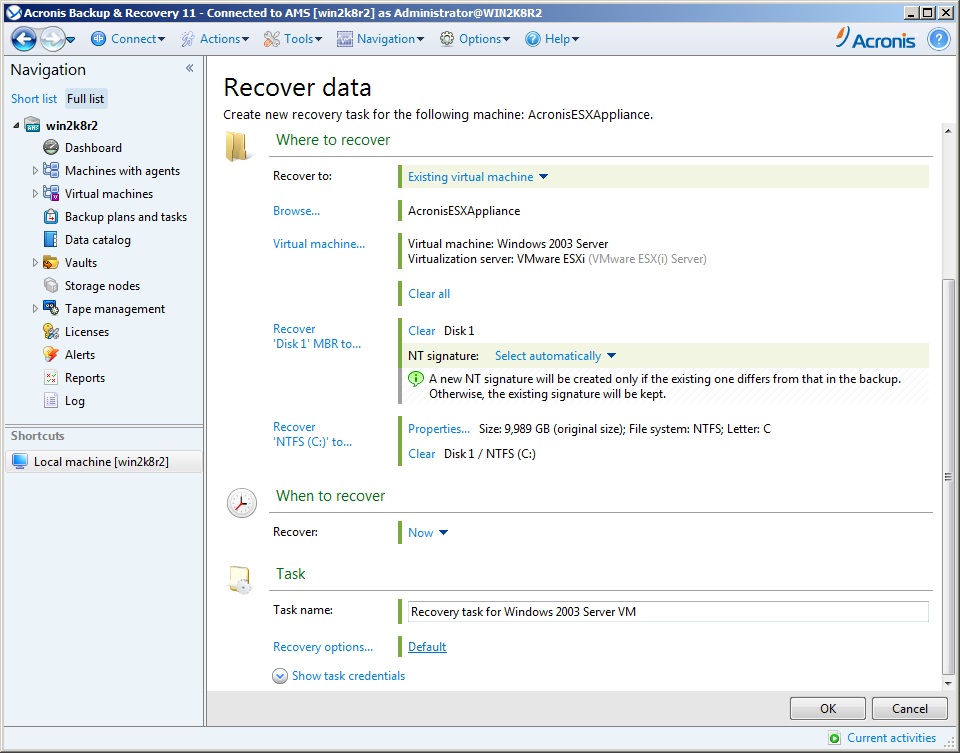Viewport: 960px width, 753px height.
Task: Click the Log icon
Action: 51,400
